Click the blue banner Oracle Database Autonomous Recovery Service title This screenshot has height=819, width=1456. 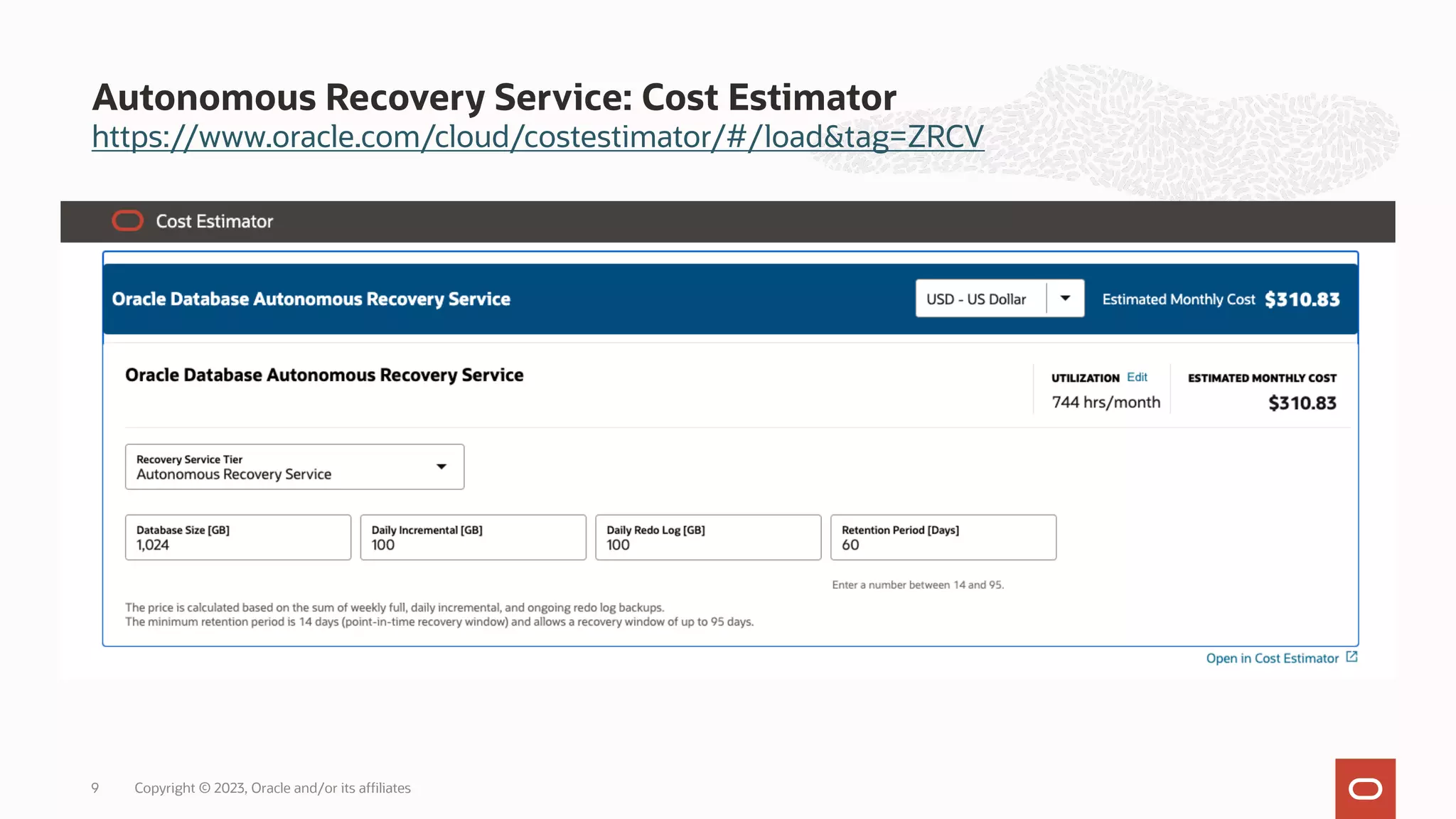click(311, 299)
